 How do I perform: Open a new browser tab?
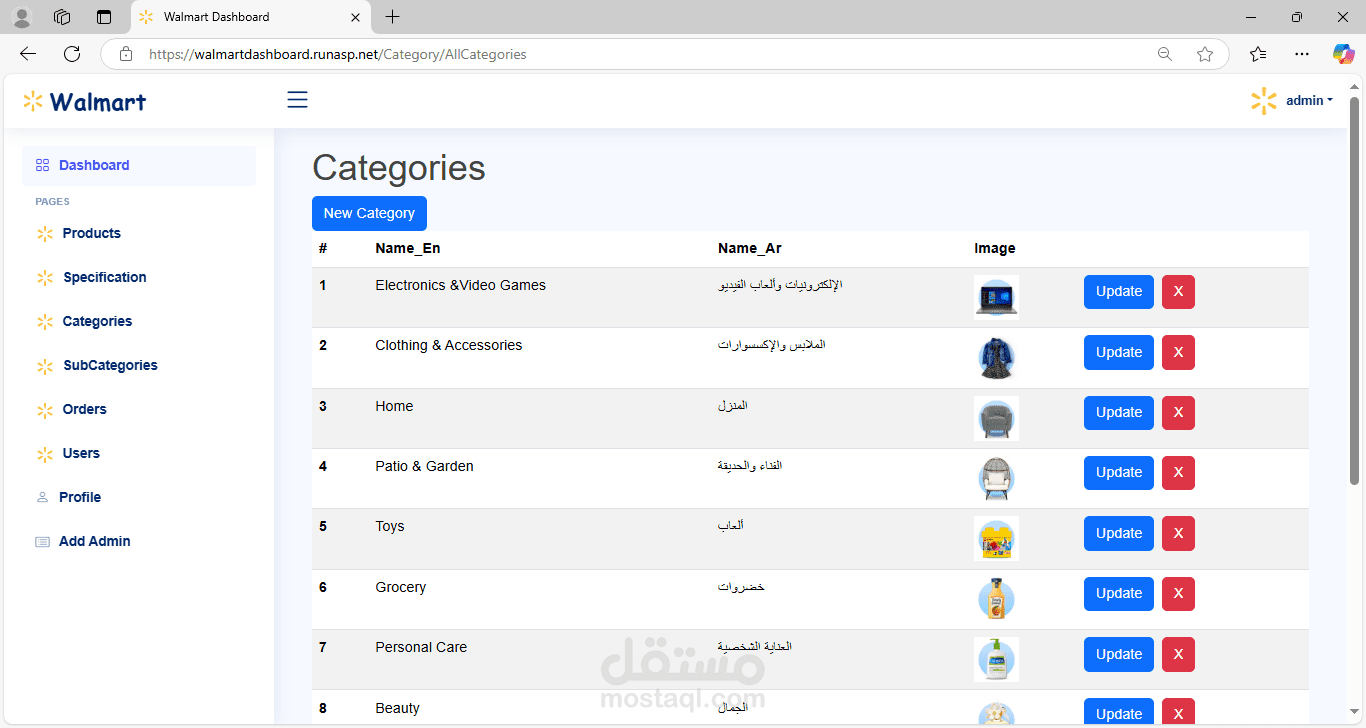click(x=393, y=17)
